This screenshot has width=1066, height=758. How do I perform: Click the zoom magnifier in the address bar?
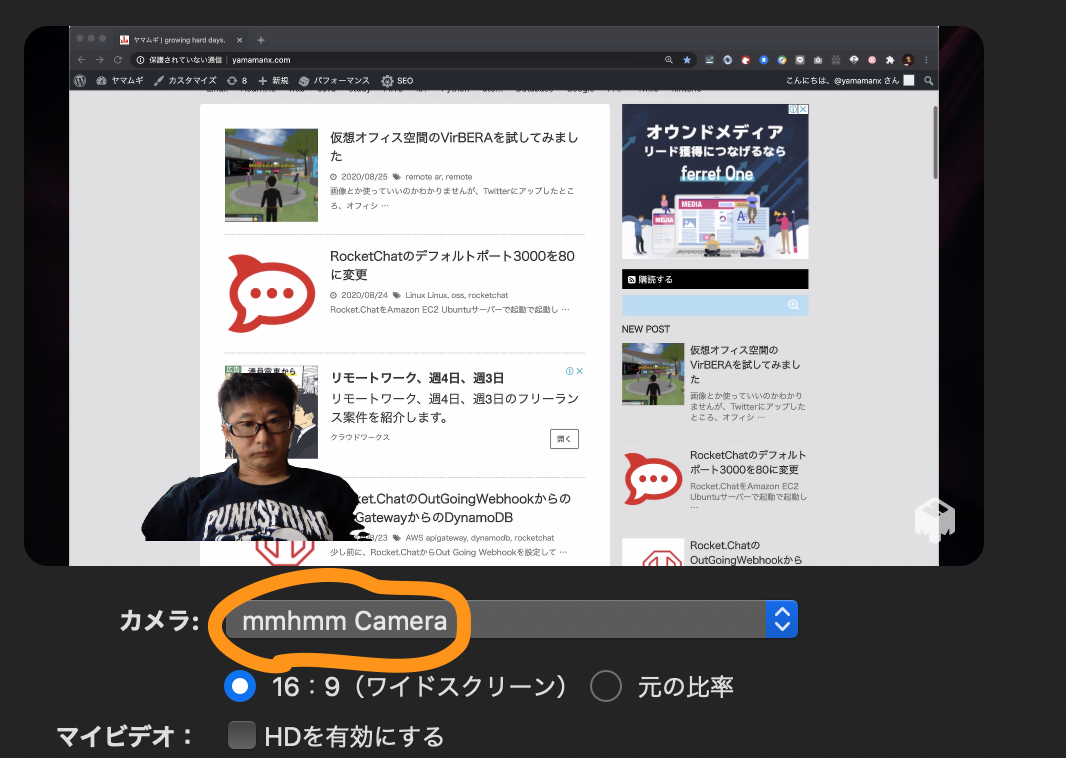(669, 60)
